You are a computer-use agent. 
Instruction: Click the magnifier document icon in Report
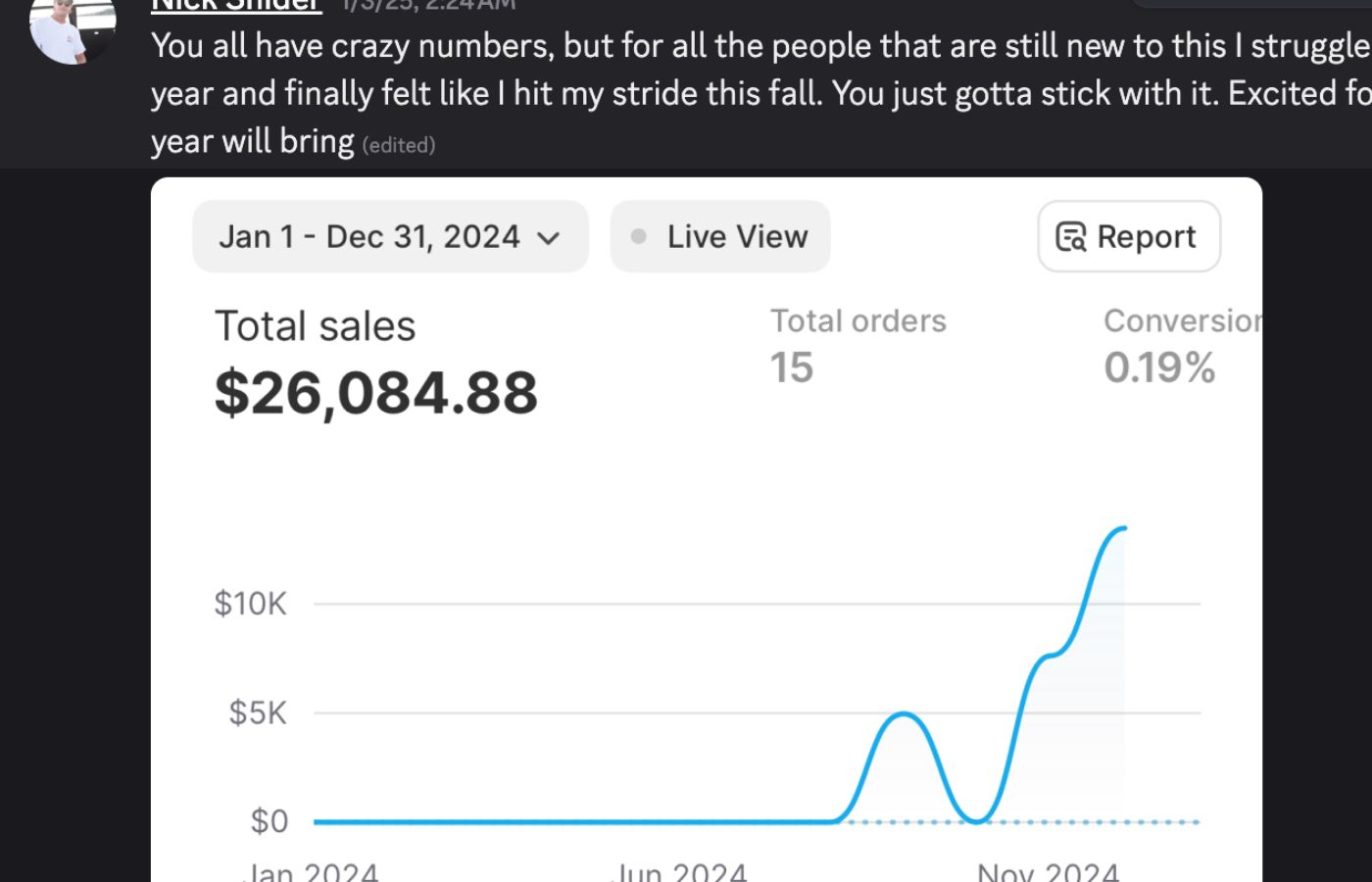tap(1070, 237)
